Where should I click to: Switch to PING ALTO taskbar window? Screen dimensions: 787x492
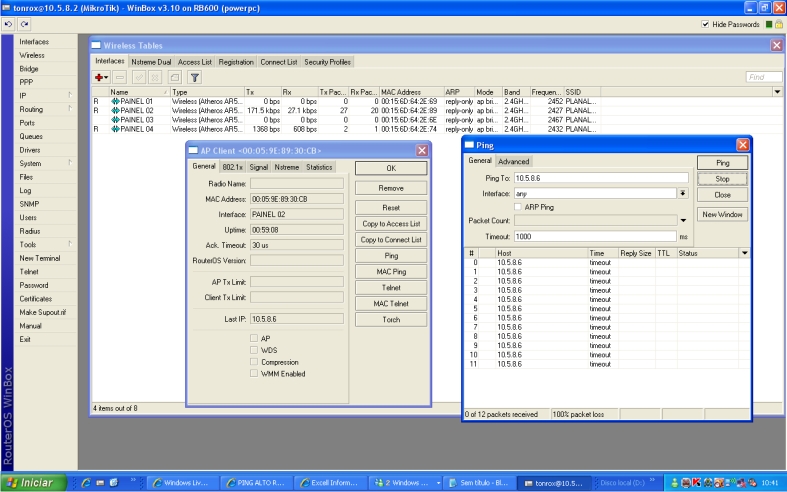pos(255,483)
